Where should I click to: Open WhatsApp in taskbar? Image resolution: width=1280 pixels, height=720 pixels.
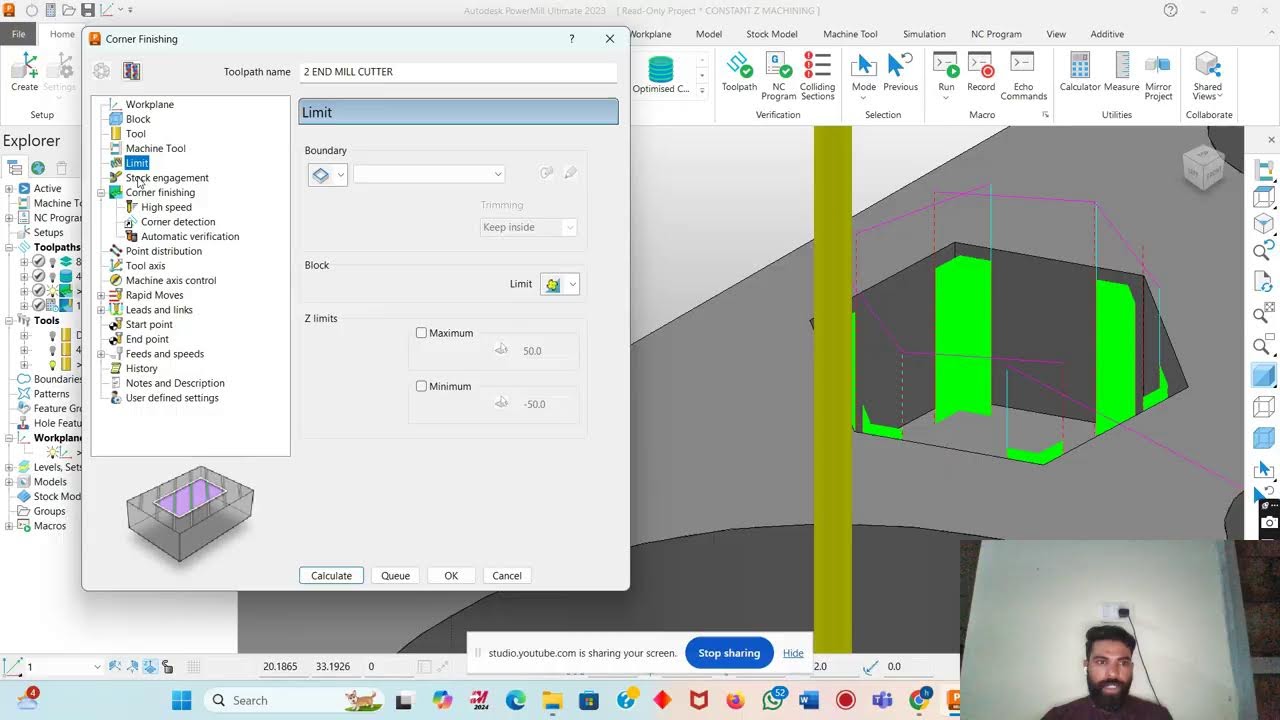[773, 700]
